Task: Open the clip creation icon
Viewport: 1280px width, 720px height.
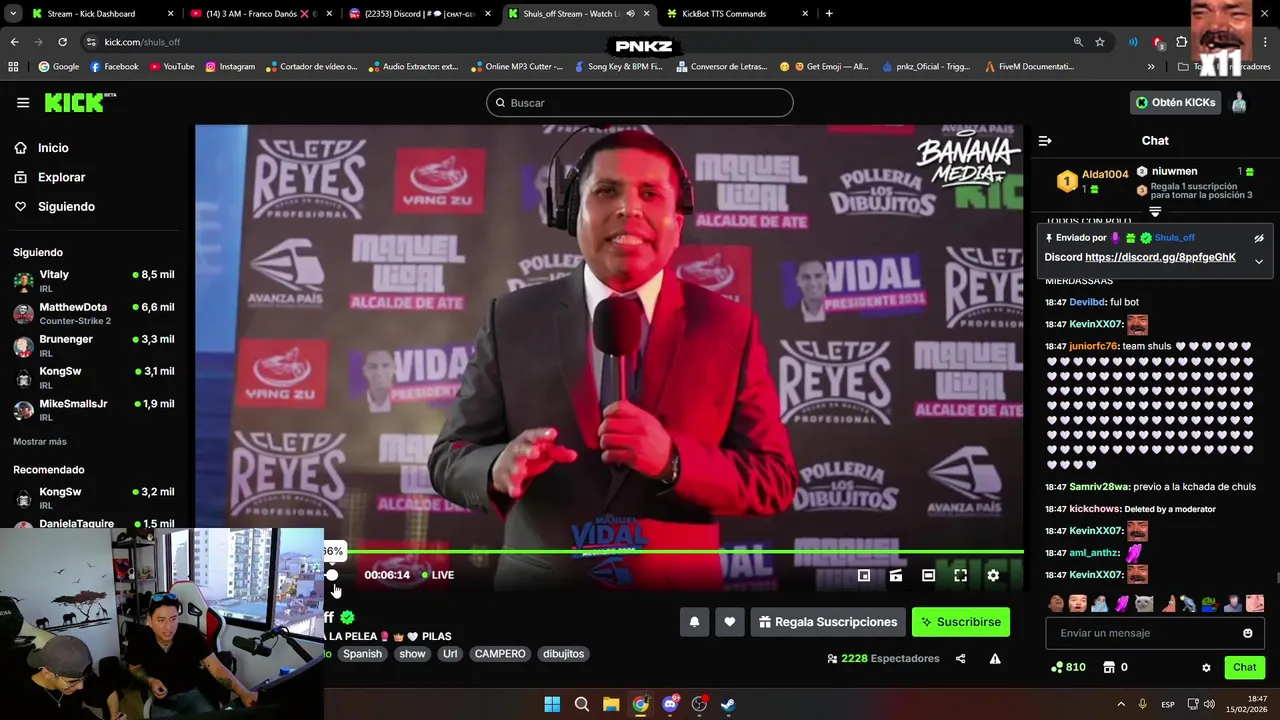Action: (x=896, y=575)
